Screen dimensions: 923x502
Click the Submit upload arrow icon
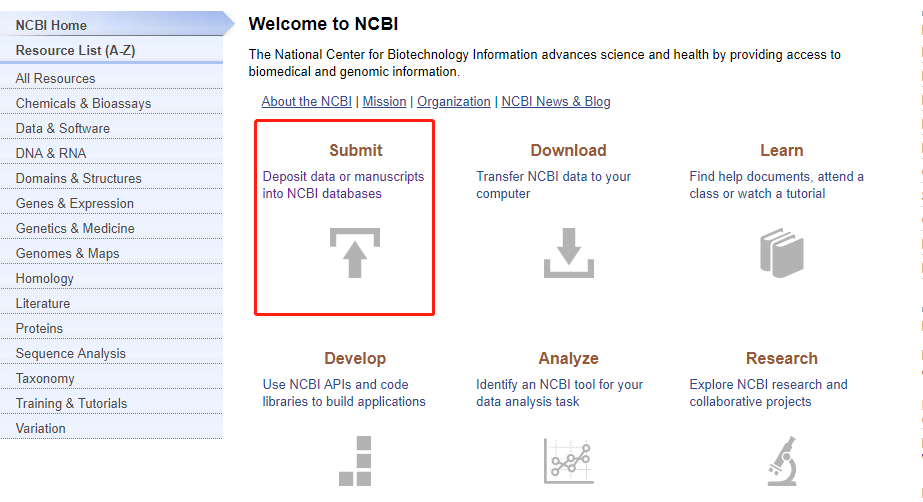[x=355, y=253]
